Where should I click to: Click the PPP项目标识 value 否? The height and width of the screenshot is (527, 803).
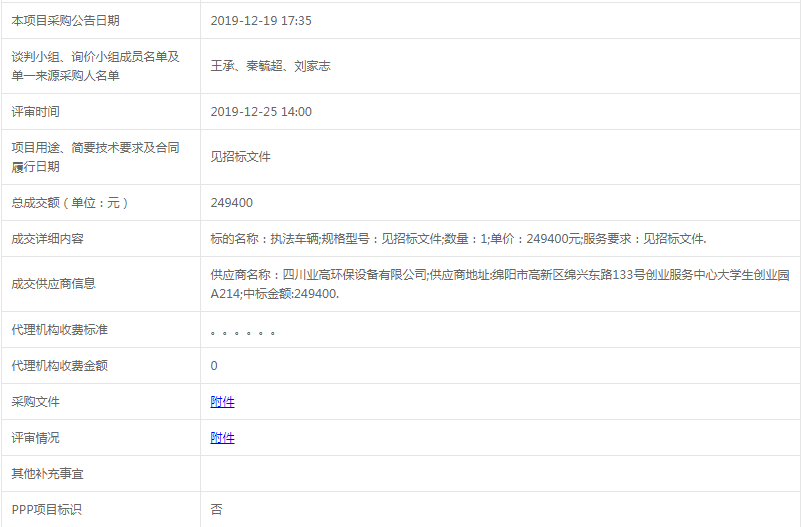pyautogui.click(x=216, y=510)
